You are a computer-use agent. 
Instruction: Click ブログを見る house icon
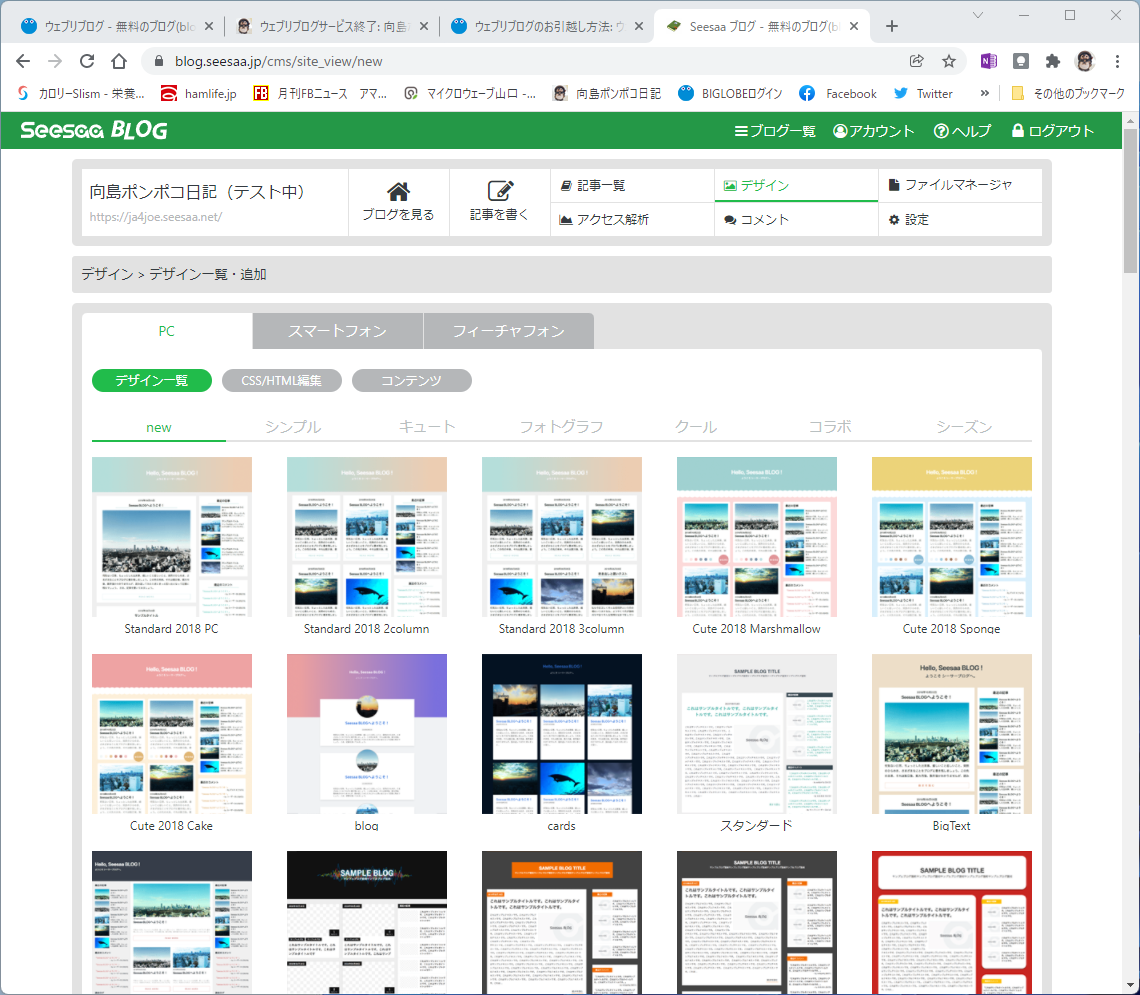click(398, 202)
